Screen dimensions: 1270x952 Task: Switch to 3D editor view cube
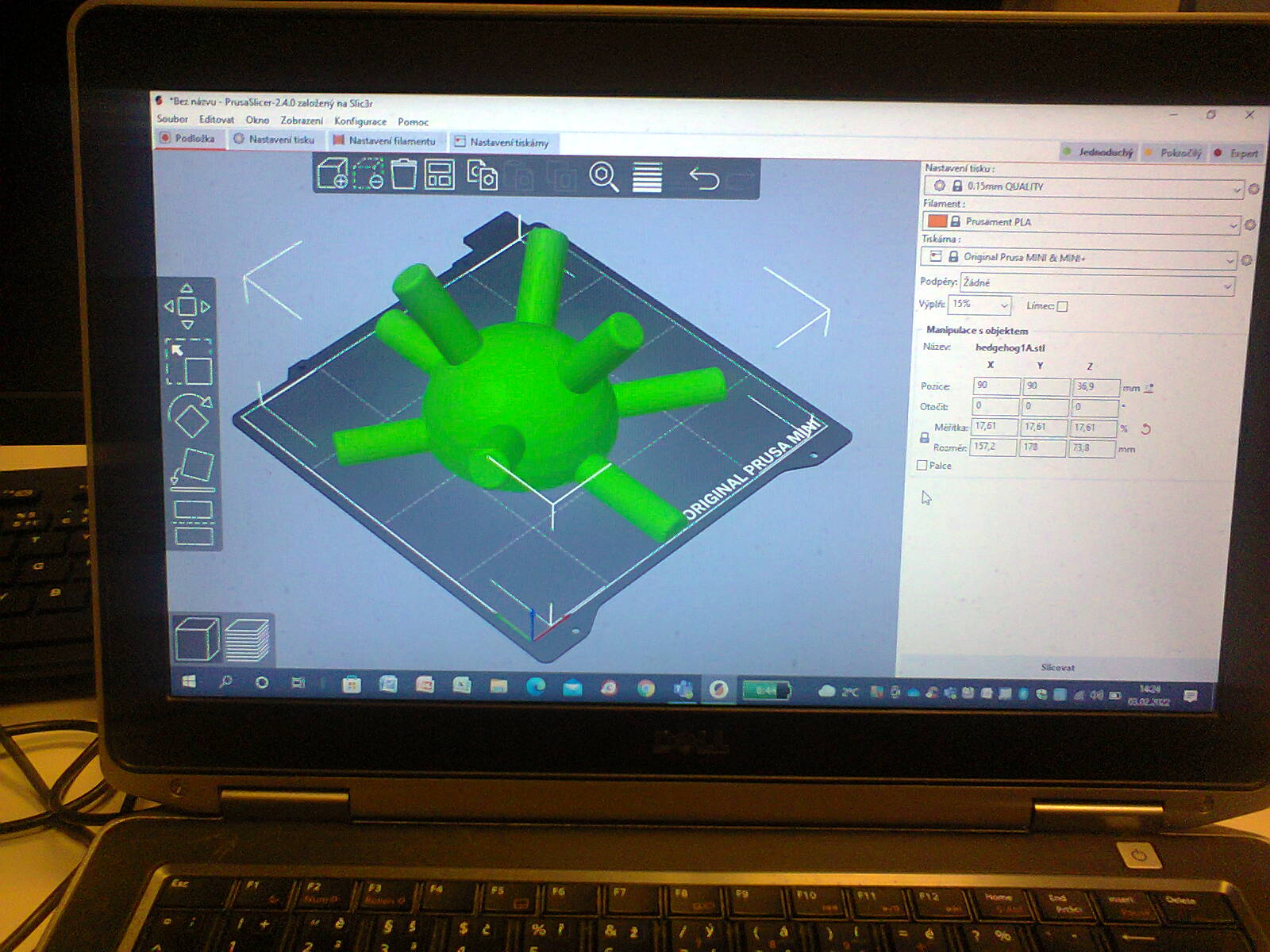pyautogui.click(x=197, y=639)
